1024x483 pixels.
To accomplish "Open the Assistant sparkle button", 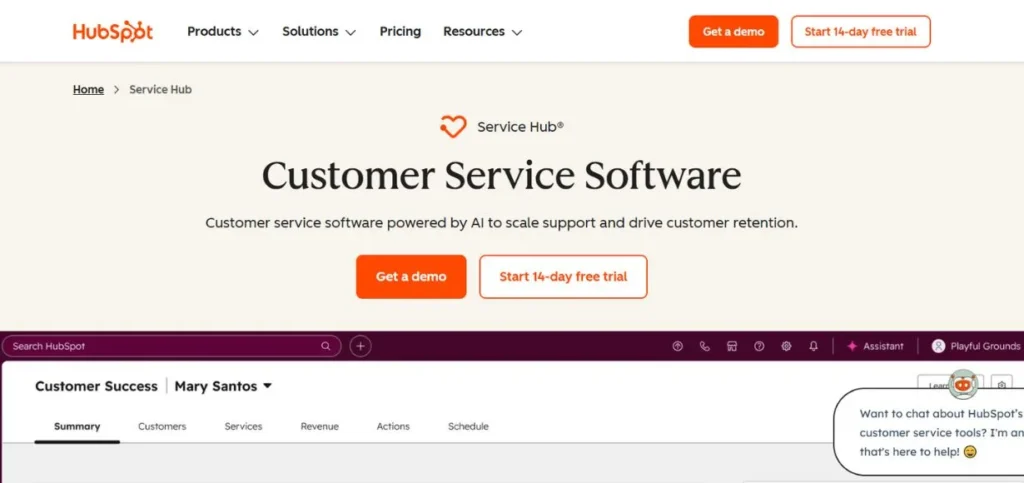I will [x=875, y=347].
